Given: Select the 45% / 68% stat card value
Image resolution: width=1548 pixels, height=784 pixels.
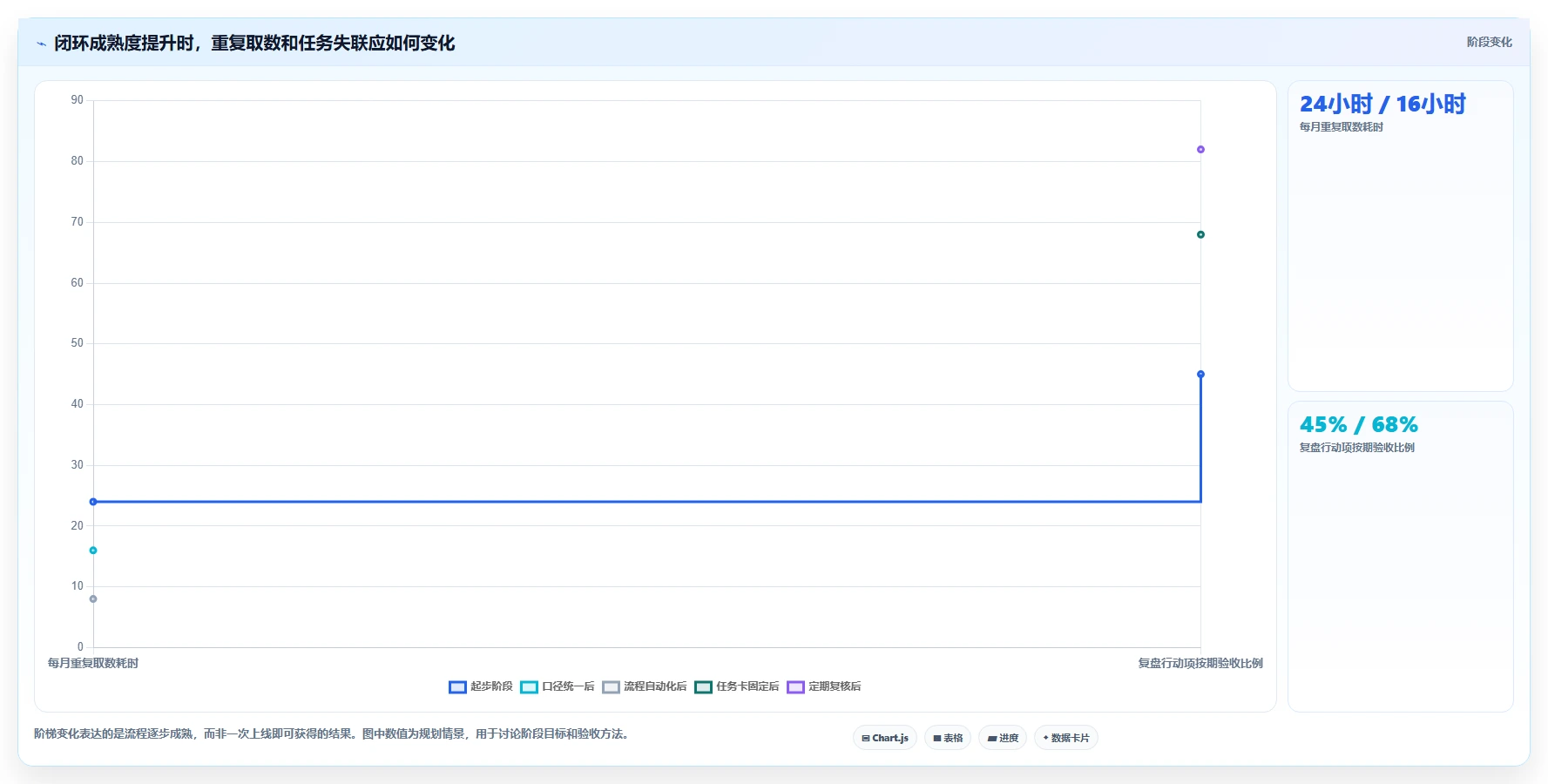Looking at the screenshot, I should click(1358, 425).
